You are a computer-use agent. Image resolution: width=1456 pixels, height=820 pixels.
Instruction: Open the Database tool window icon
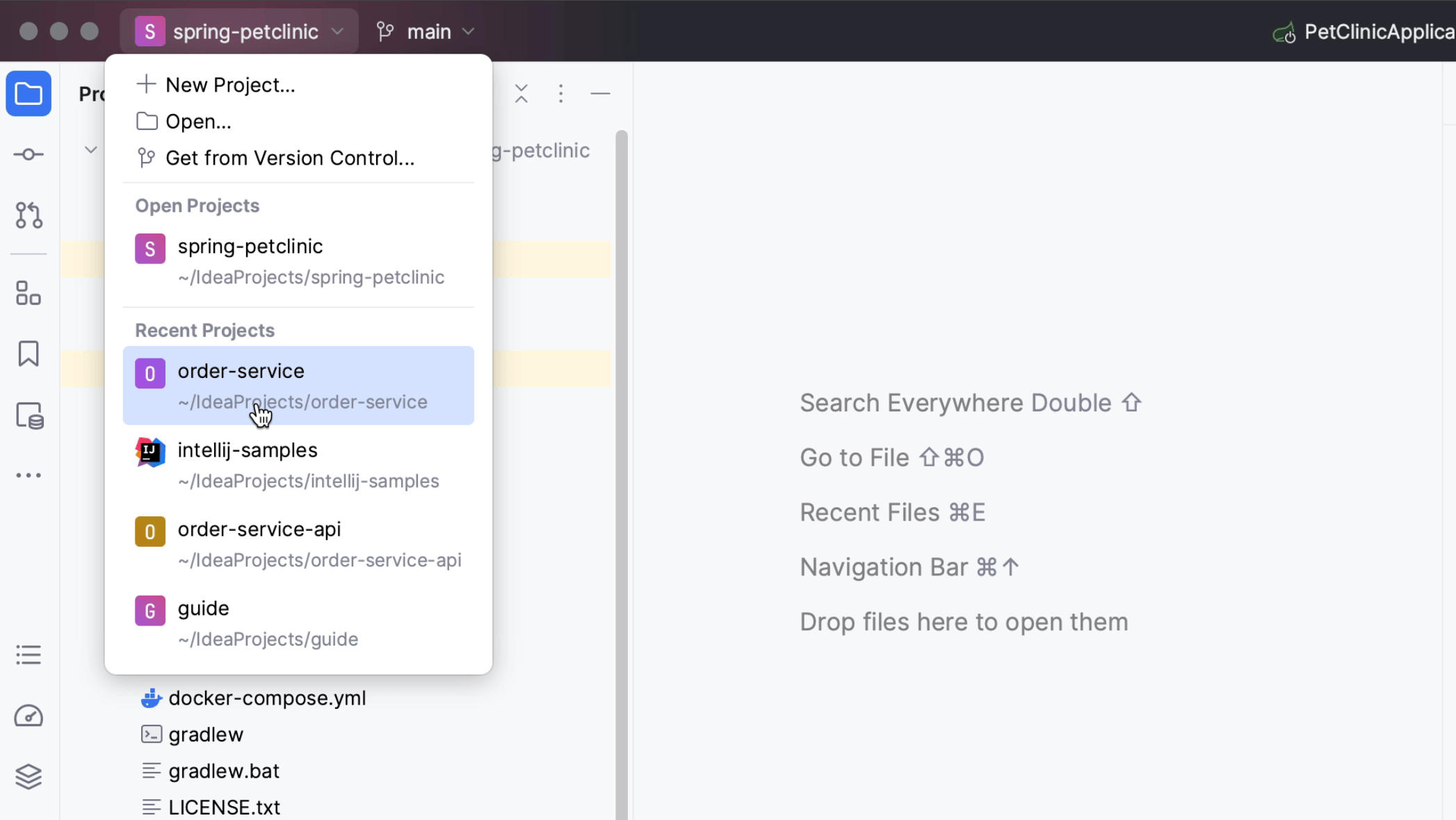point(29,416)
